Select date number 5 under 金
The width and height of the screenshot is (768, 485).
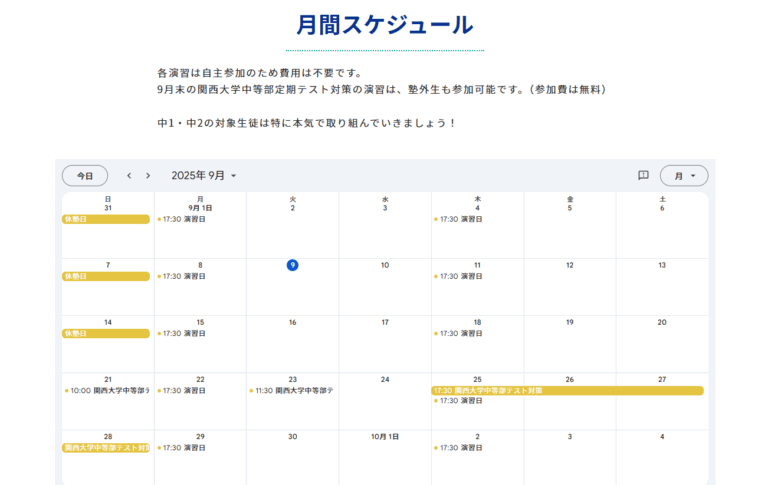tap(570, 208)
